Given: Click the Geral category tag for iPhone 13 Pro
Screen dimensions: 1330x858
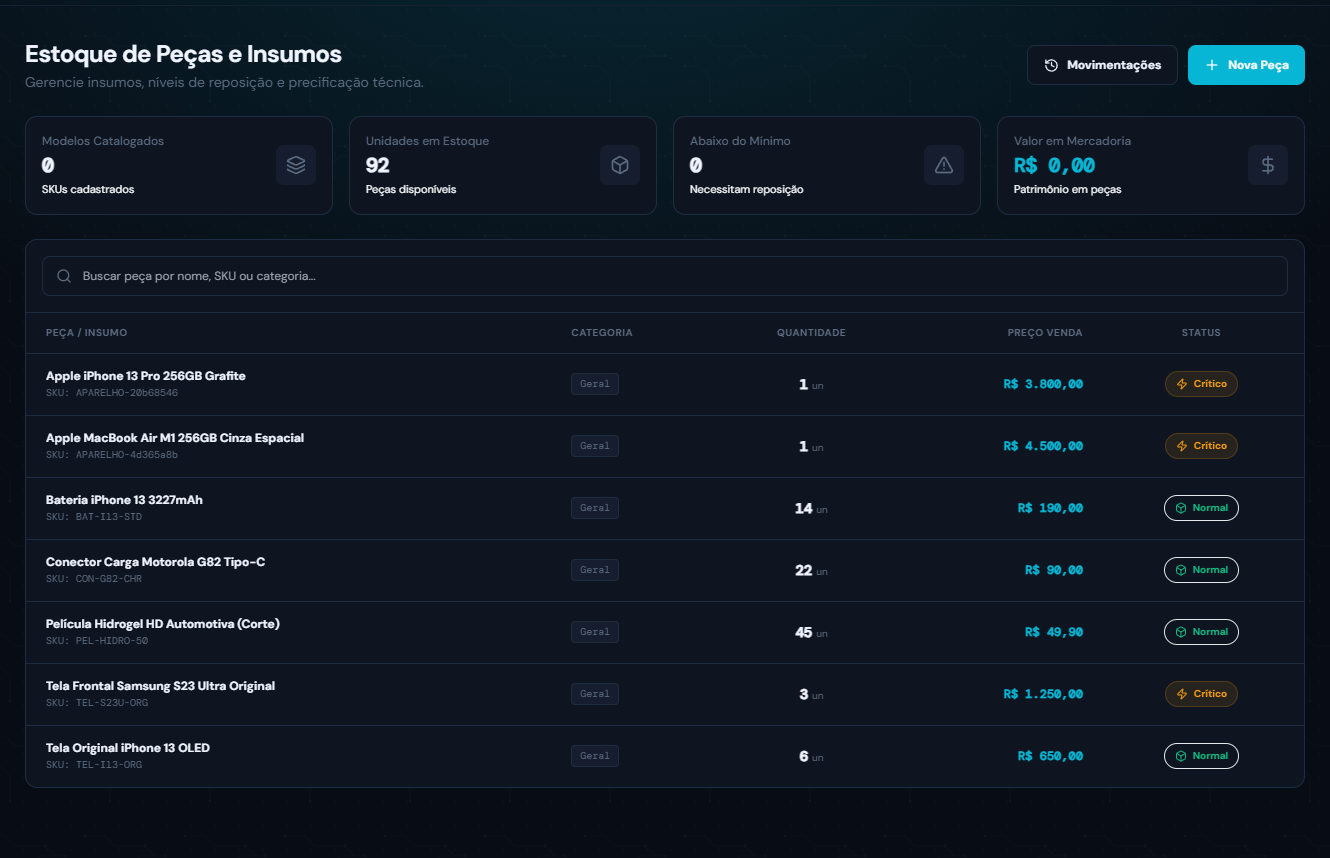Looking at the screenshot, I should 595,384.
